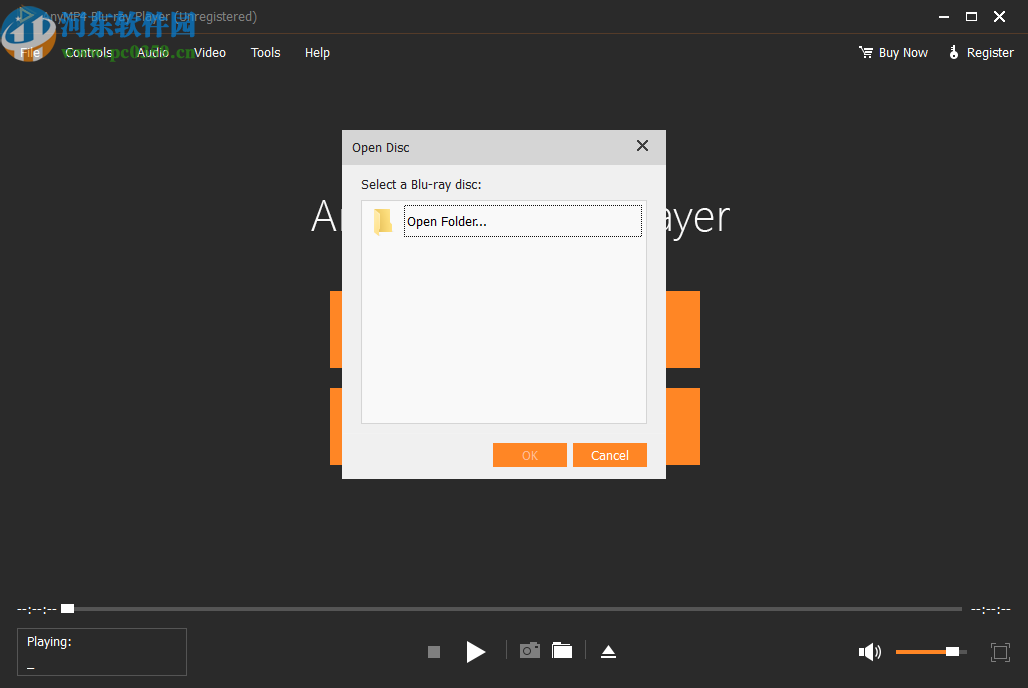Open the Video menu
Screen dimensions: 1028x688
(209, 52)
